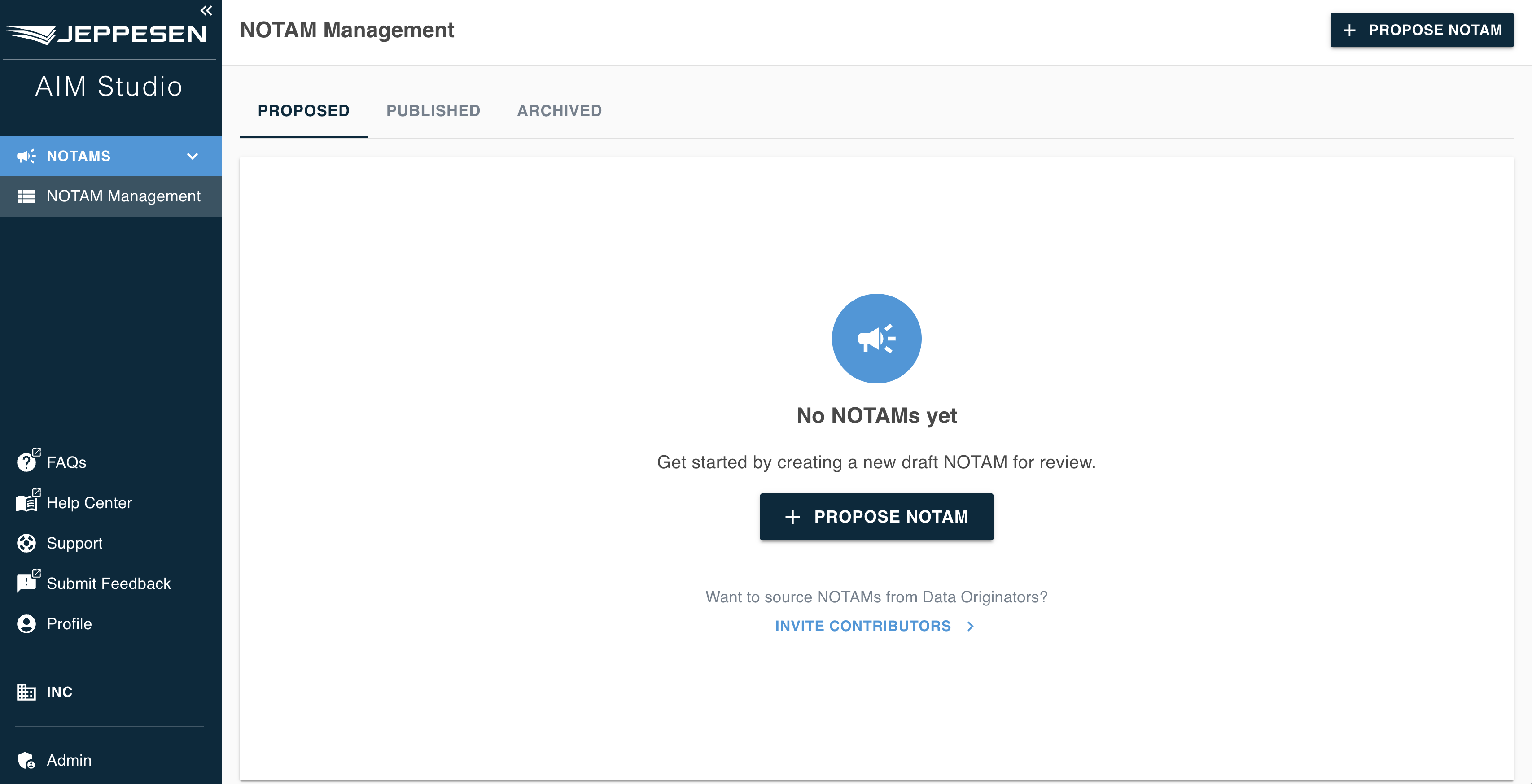Click INVITE CONTRIBUTORS link
The width and height of the screenshot is (1532, 784).
(862, 626)
